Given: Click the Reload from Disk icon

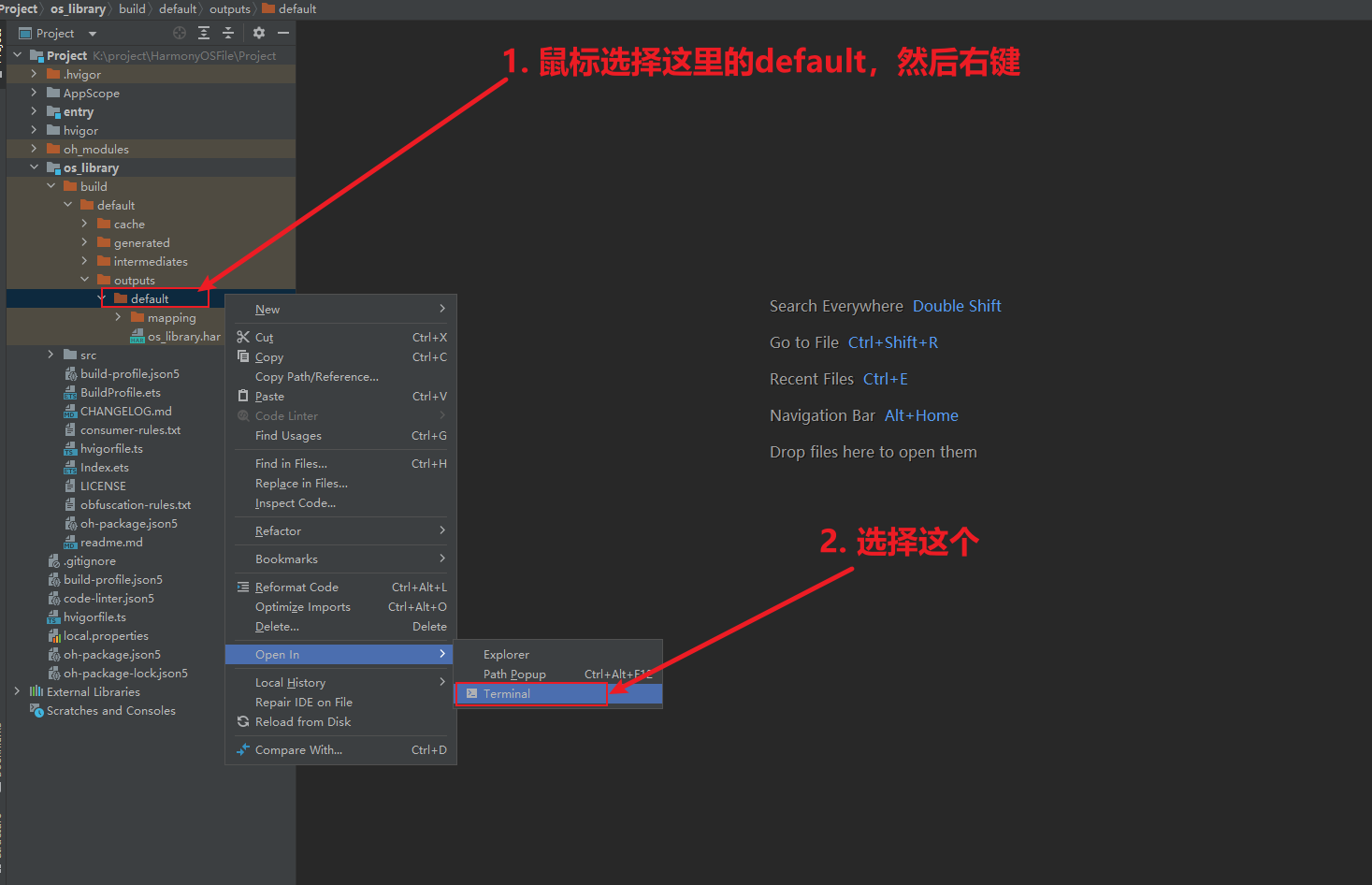Looking at the screenshot, I should [x=243, y=721].
